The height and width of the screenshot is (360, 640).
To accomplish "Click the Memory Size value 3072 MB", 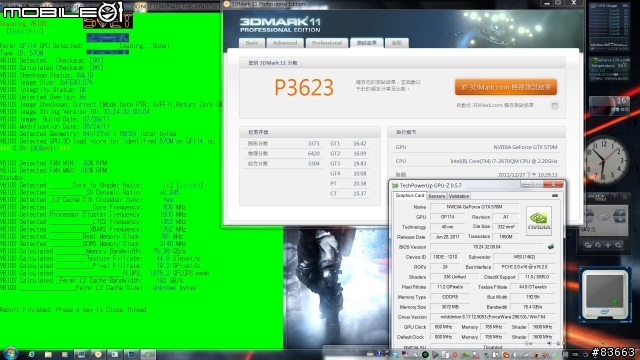I will [x=449, y=307].
